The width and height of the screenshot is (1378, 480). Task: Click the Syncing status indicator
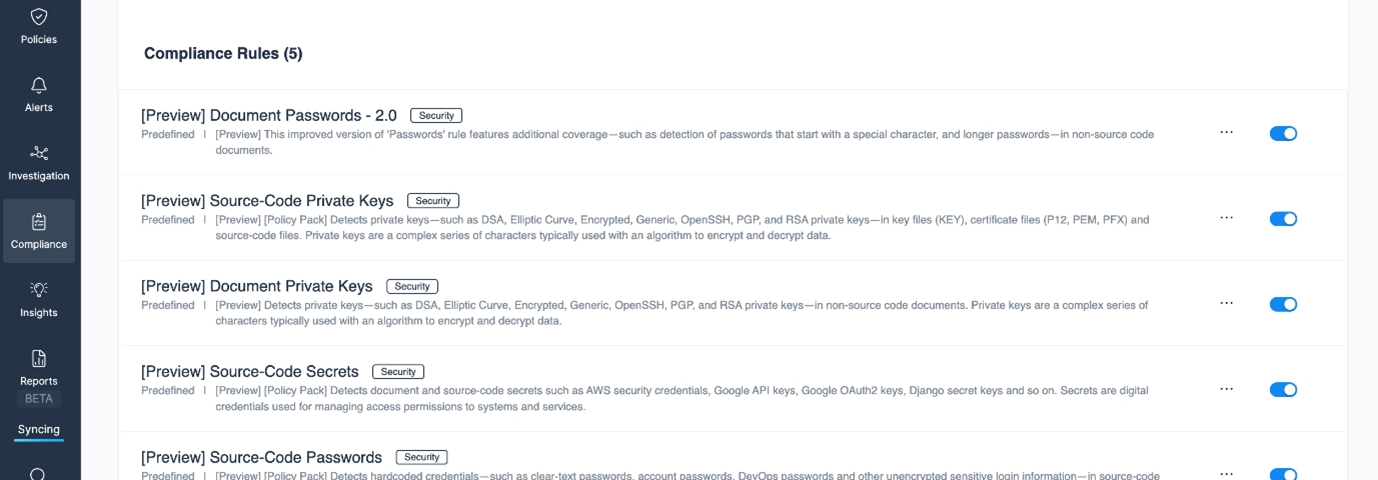point(38,430)
